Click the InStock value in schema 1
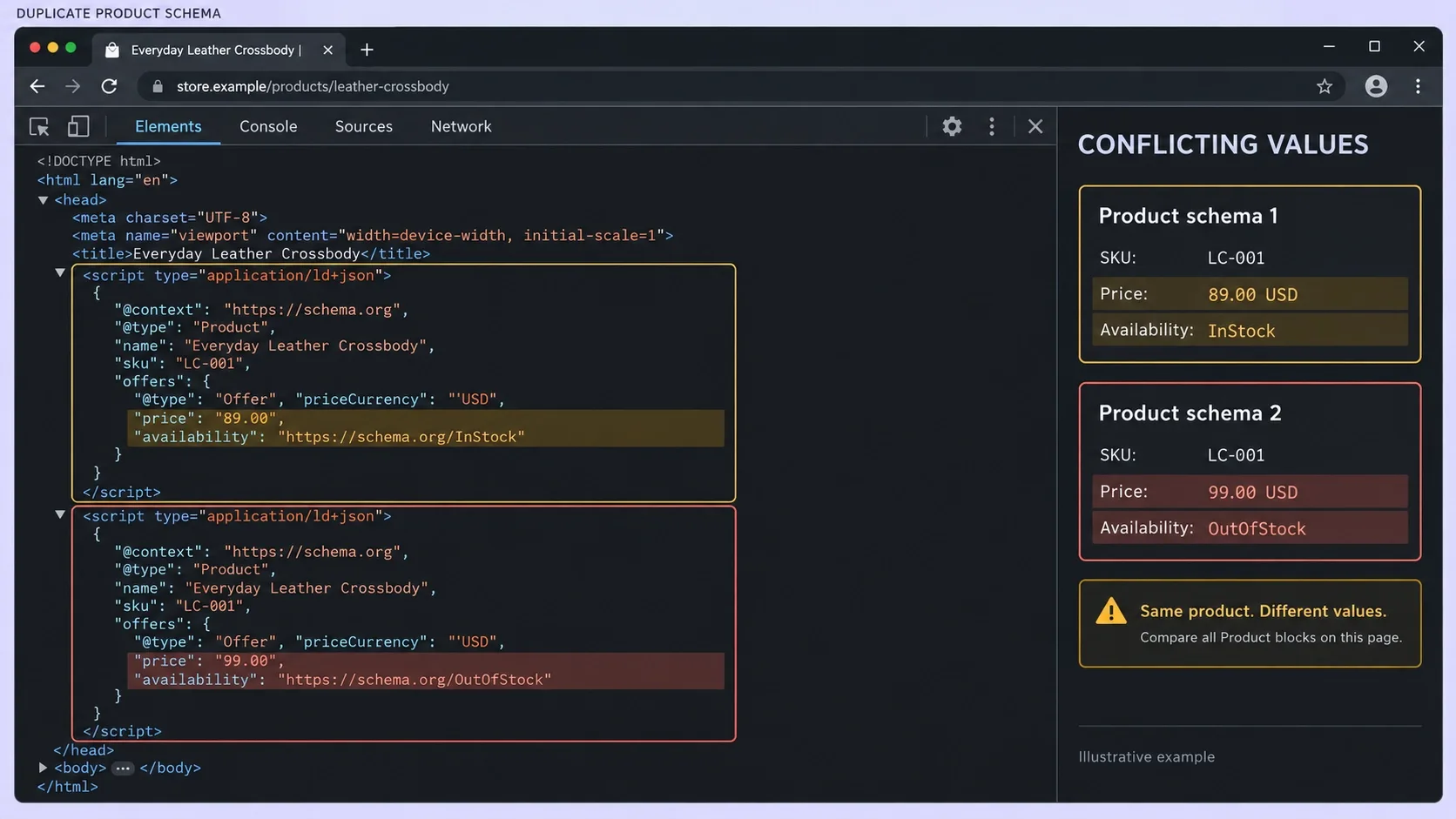 pos(1241,331)
